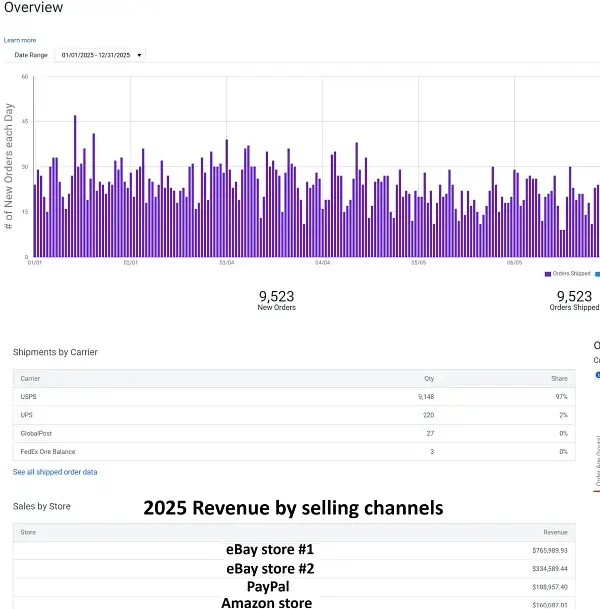Sort by the Carrier column header
The image size is (600, 609).
30,379
